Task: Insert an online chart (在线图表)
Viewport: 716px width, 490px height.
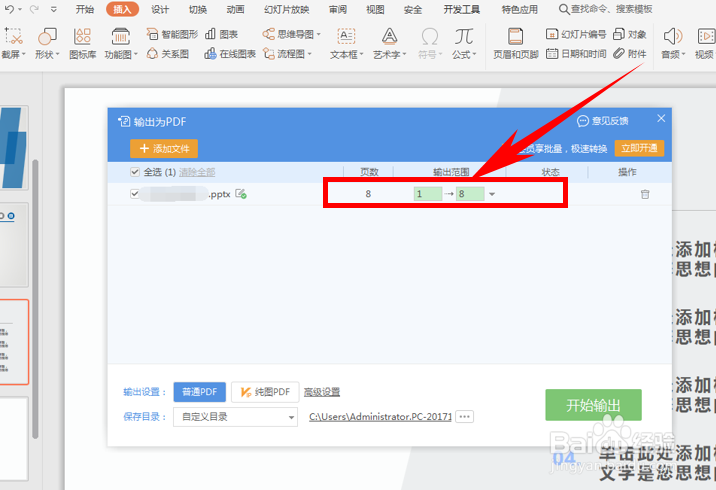Action: 230,54
